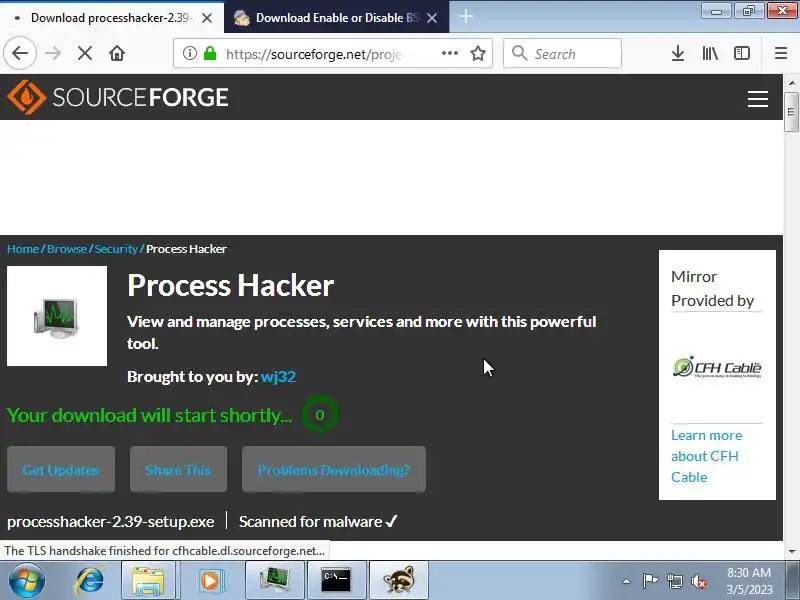The width and height of the screenshot is (800, 600).
Task: Show hidden system tray icons arrow
Action: point(626,581)
